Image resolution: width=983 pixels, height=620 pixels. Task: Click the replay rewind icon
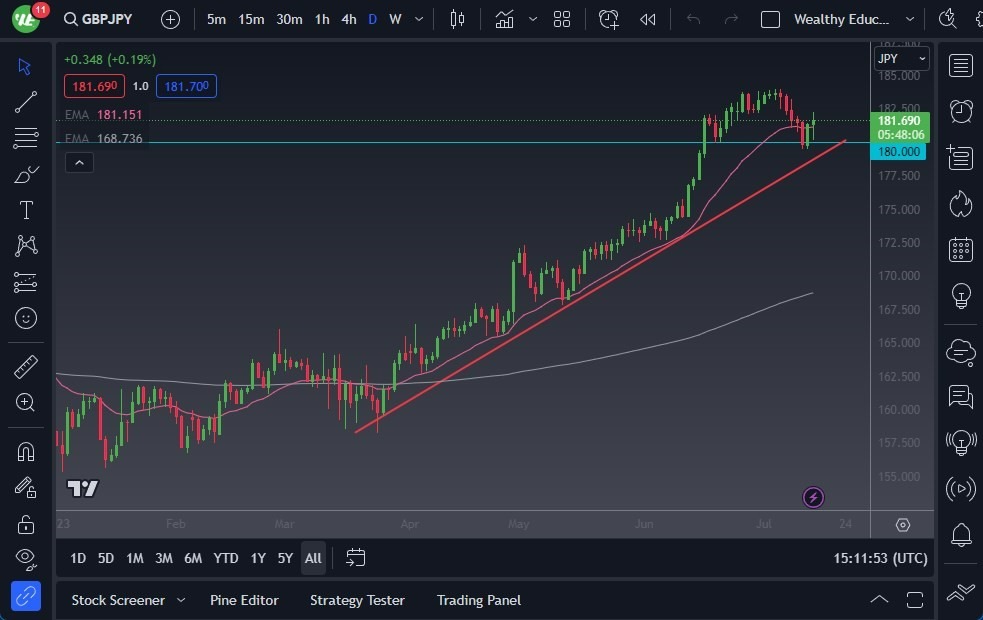[648, 19]
